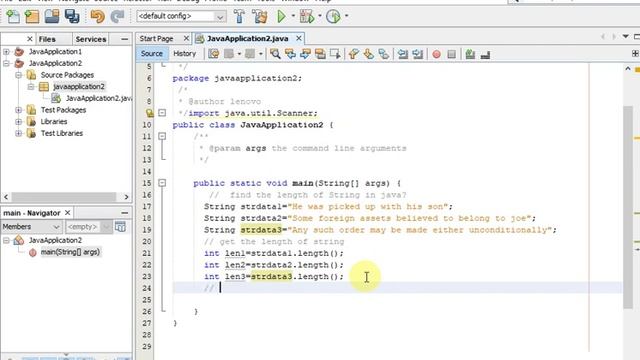640x360 pixels.
Task: Run the project with green play icon
Action: (282, 16)
